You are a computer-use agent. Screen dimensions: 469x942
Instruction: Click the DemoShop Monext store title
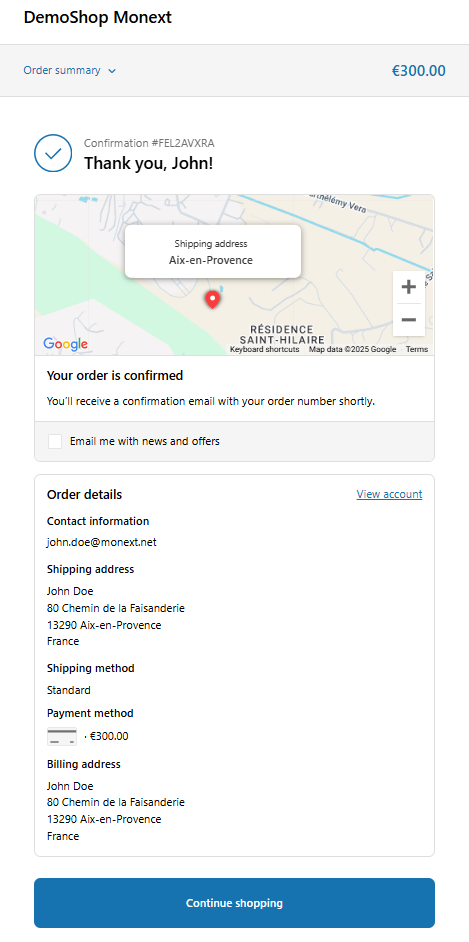[x=98, y=18]
